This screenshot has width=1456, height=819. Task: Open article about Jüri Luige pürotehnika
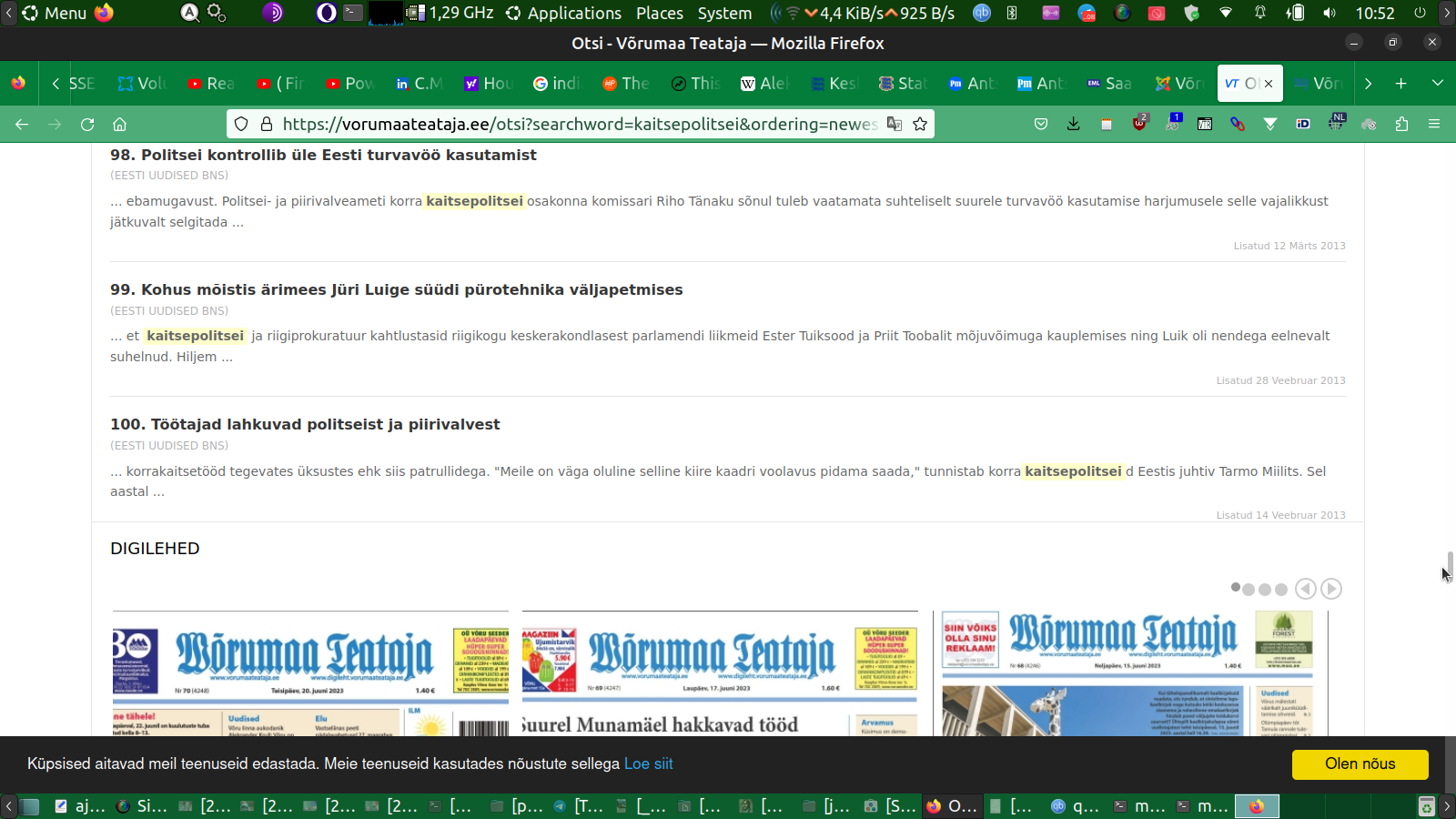coord(397,289)
